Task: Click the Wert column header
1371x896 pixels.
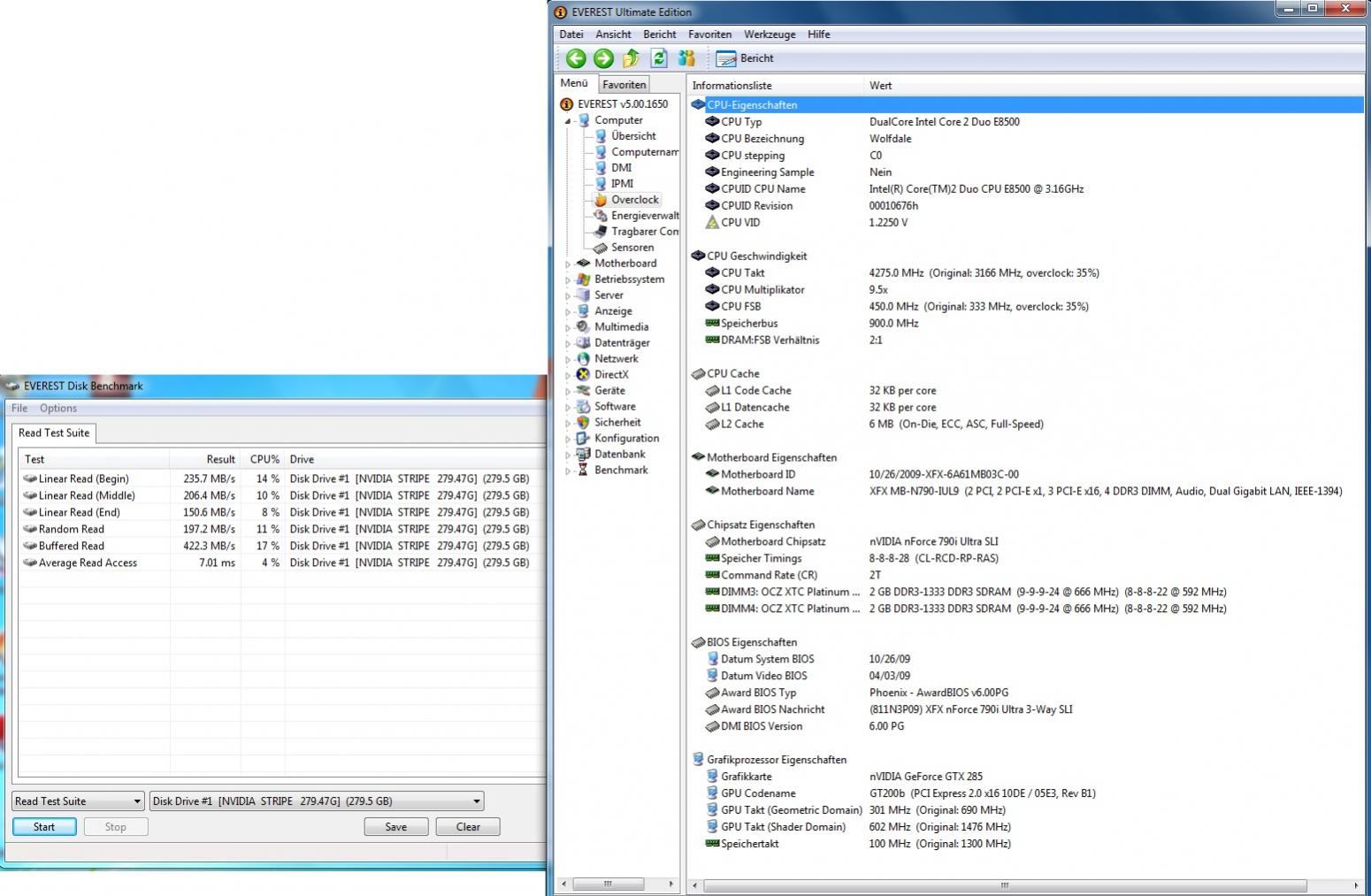Action: click(x=1114, y=86)
